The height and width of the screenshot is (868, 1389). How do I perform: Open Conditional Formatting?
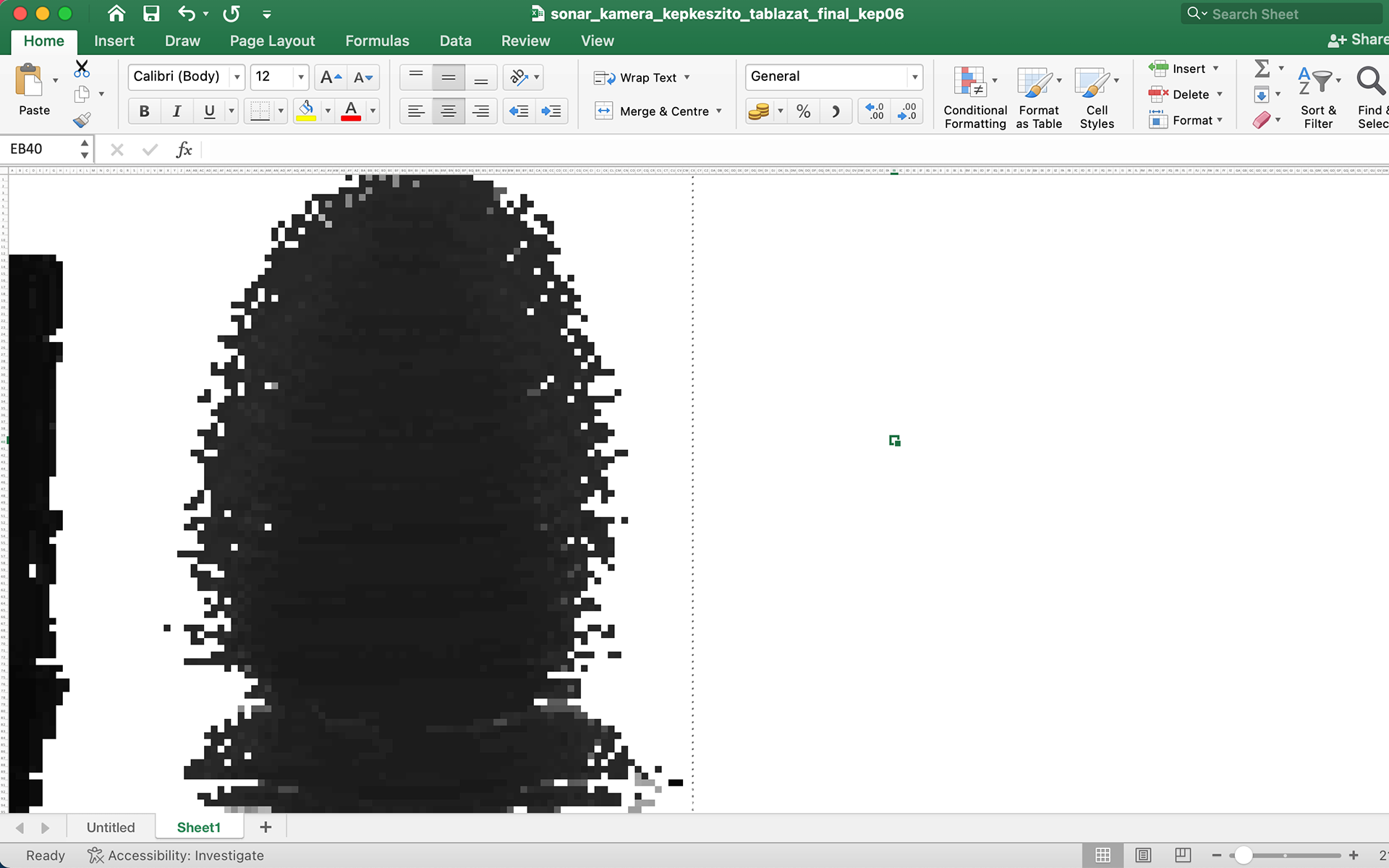tap(975, 98)
